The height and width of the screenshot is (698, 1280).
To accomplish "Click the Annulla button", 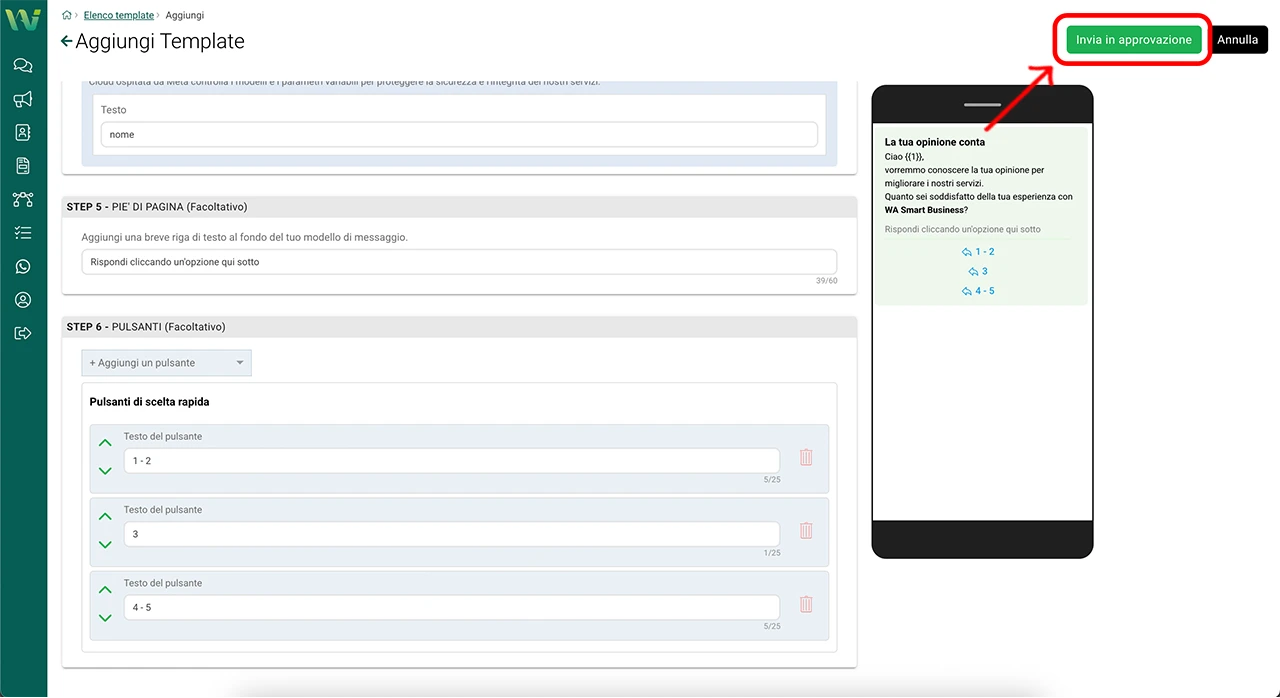I will (1238, 40).
